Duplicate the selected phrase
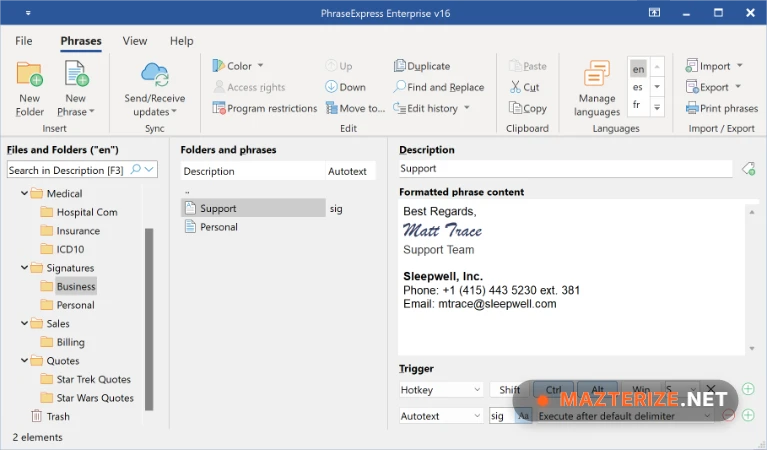This screenshot has height=450, width=767. point(422,66)
